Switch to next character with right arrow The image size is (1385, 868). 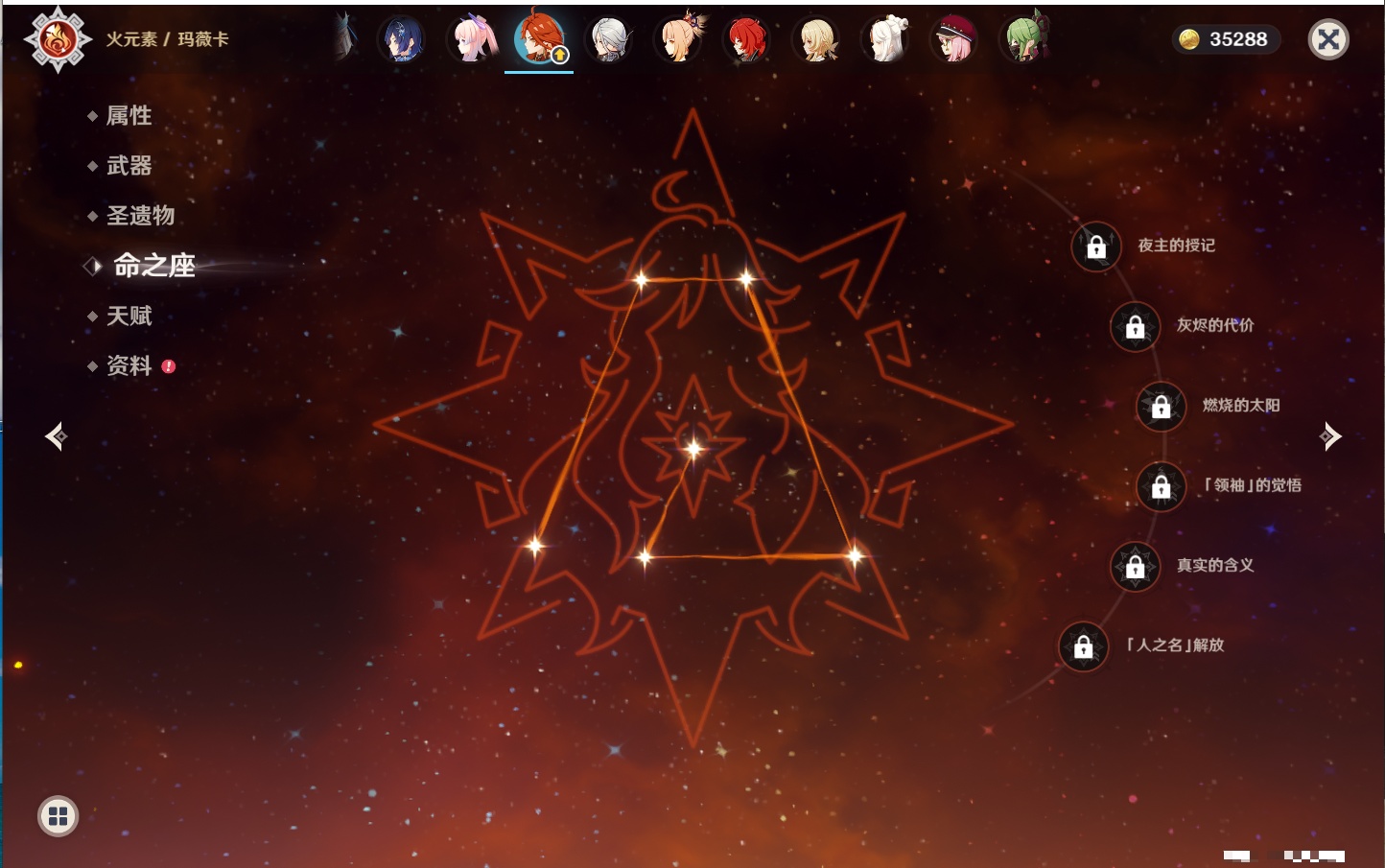(1330, 436)
